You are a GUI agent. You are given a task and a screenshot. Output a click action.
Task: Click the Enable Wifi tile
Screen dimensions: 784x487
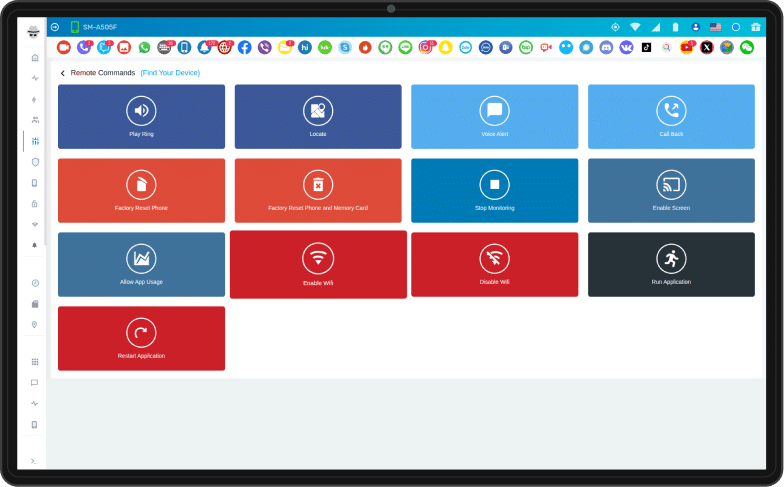[x=318, y=264]
